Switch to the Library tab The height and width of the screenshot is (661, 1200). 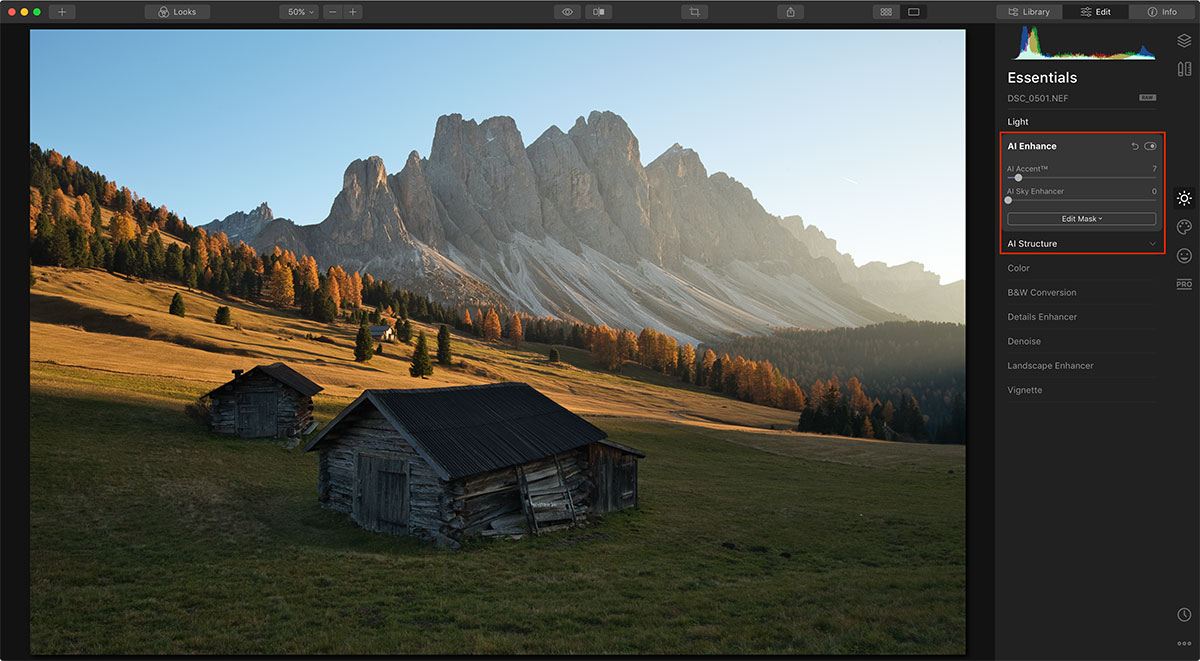1029,12
